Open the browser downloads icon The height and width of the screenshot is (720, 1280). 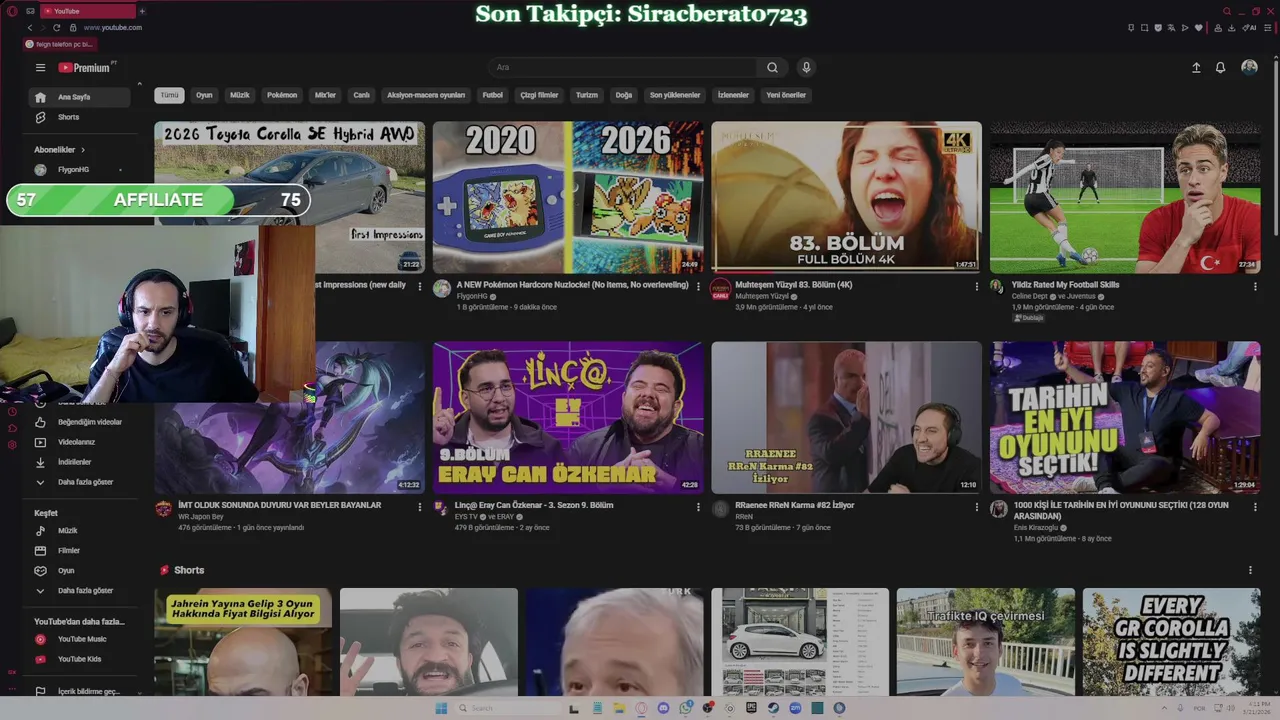click(1231, 27)
